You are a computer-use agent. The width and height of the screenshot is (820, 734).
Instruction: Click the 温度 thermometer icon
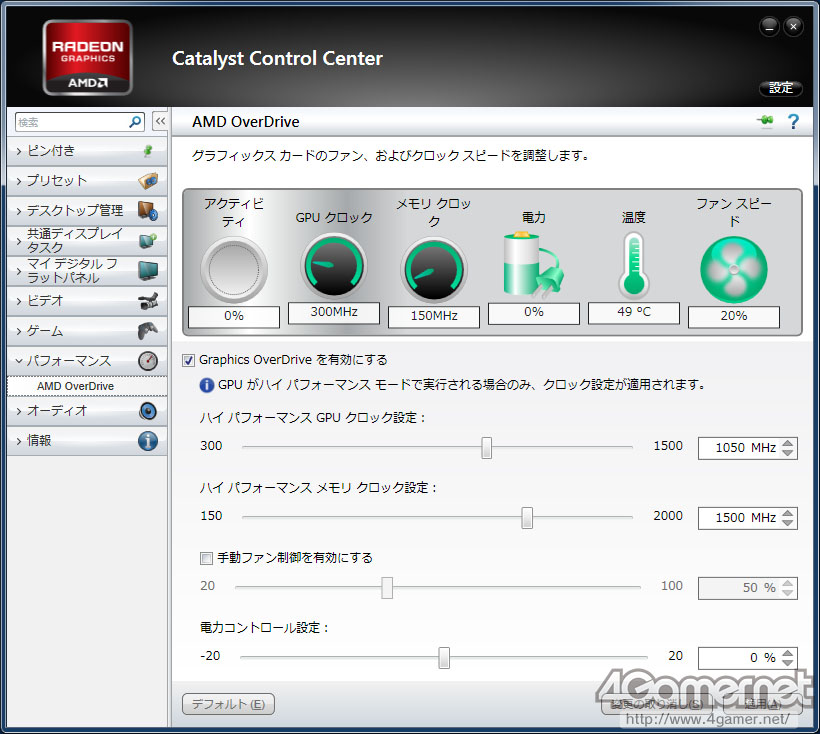click(634, 265)
